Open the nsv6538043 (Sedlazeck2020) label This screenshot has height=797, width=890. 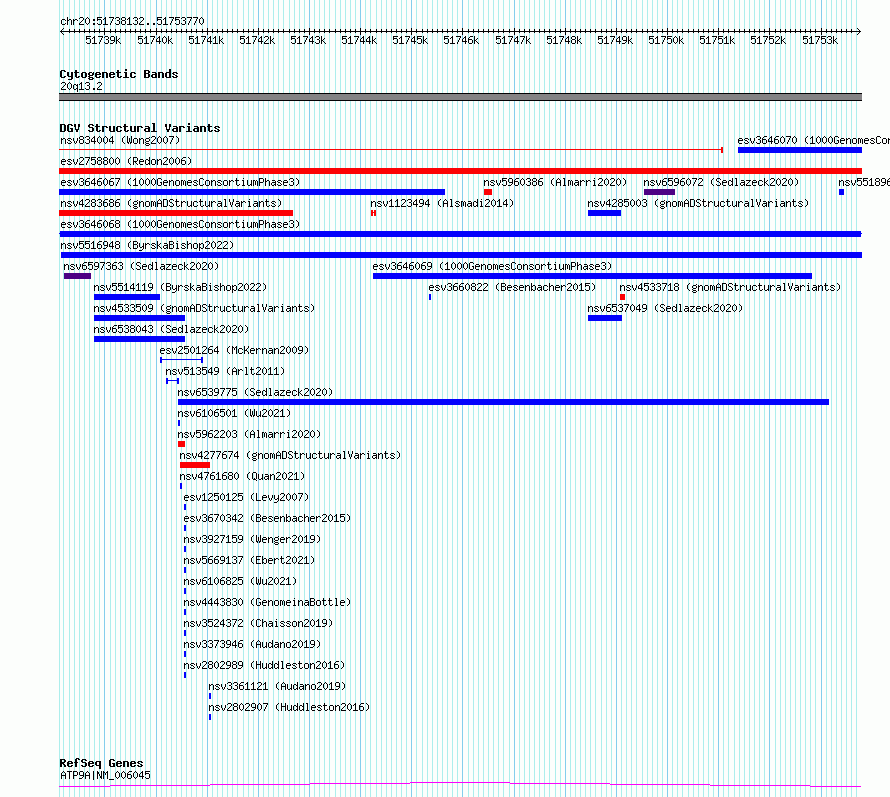[171, 329]
